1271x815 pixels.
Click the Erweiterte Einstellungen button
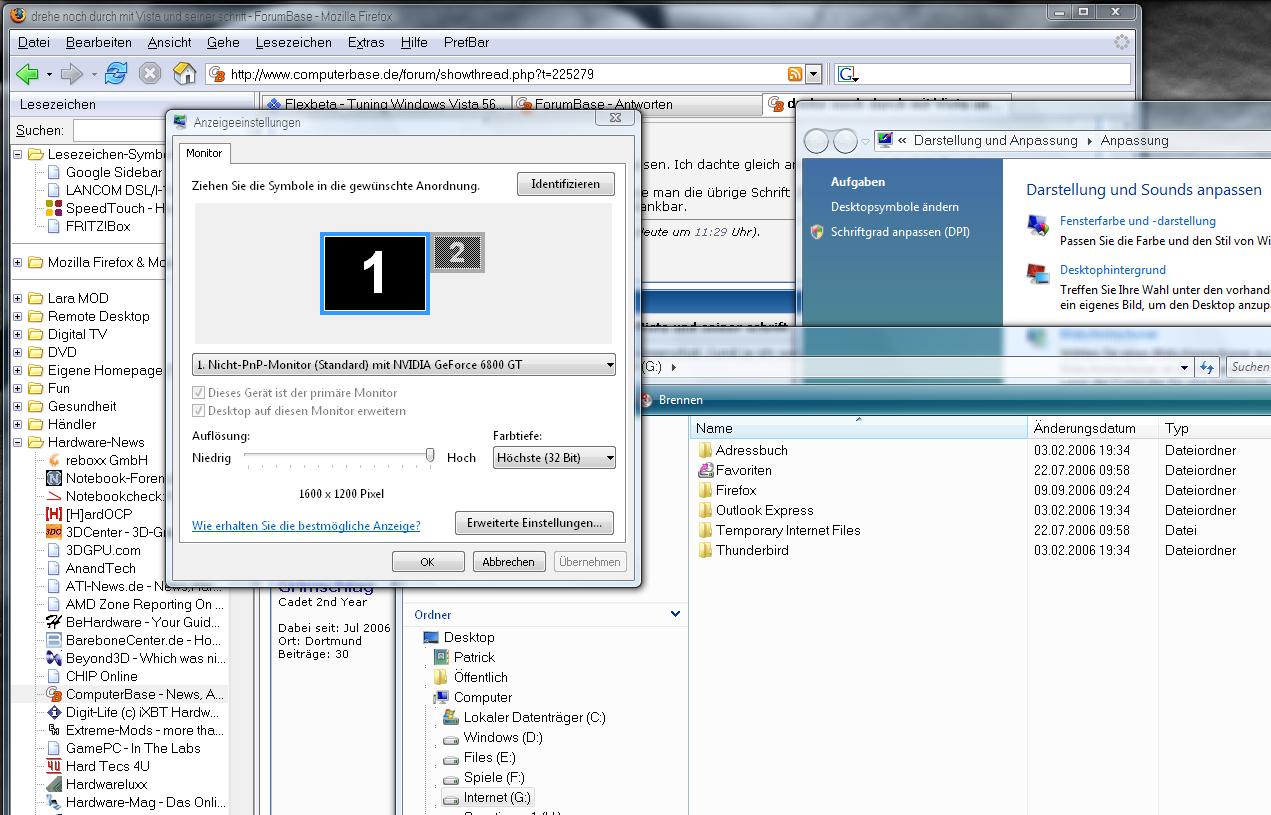[534, 523]
